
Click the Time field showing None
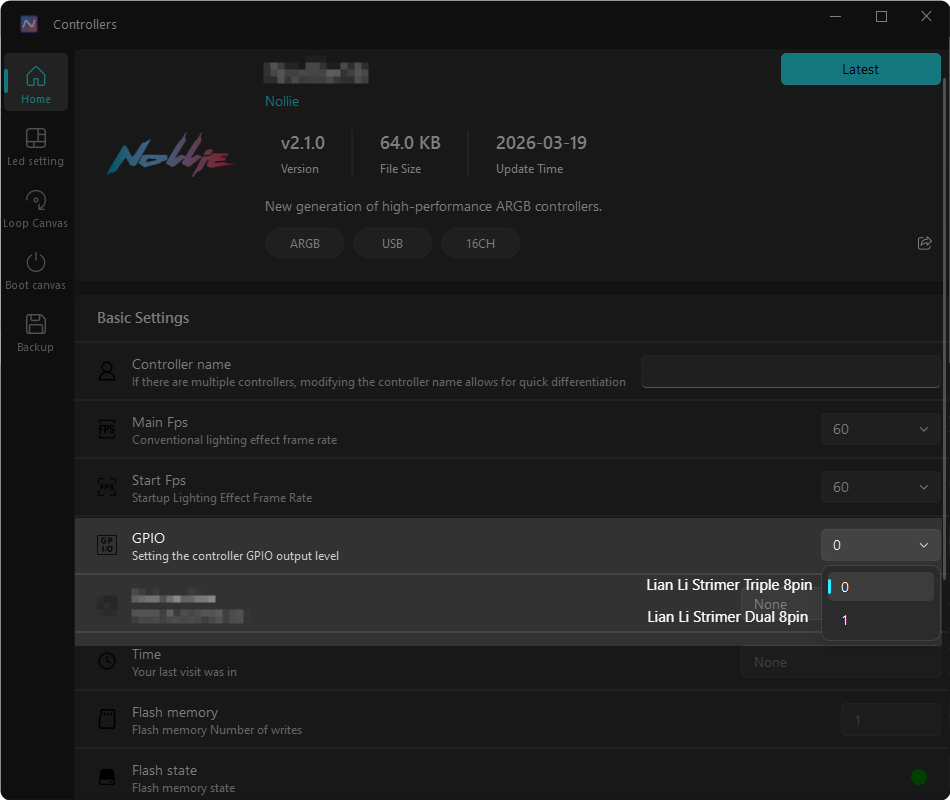(x=841, y=662)
